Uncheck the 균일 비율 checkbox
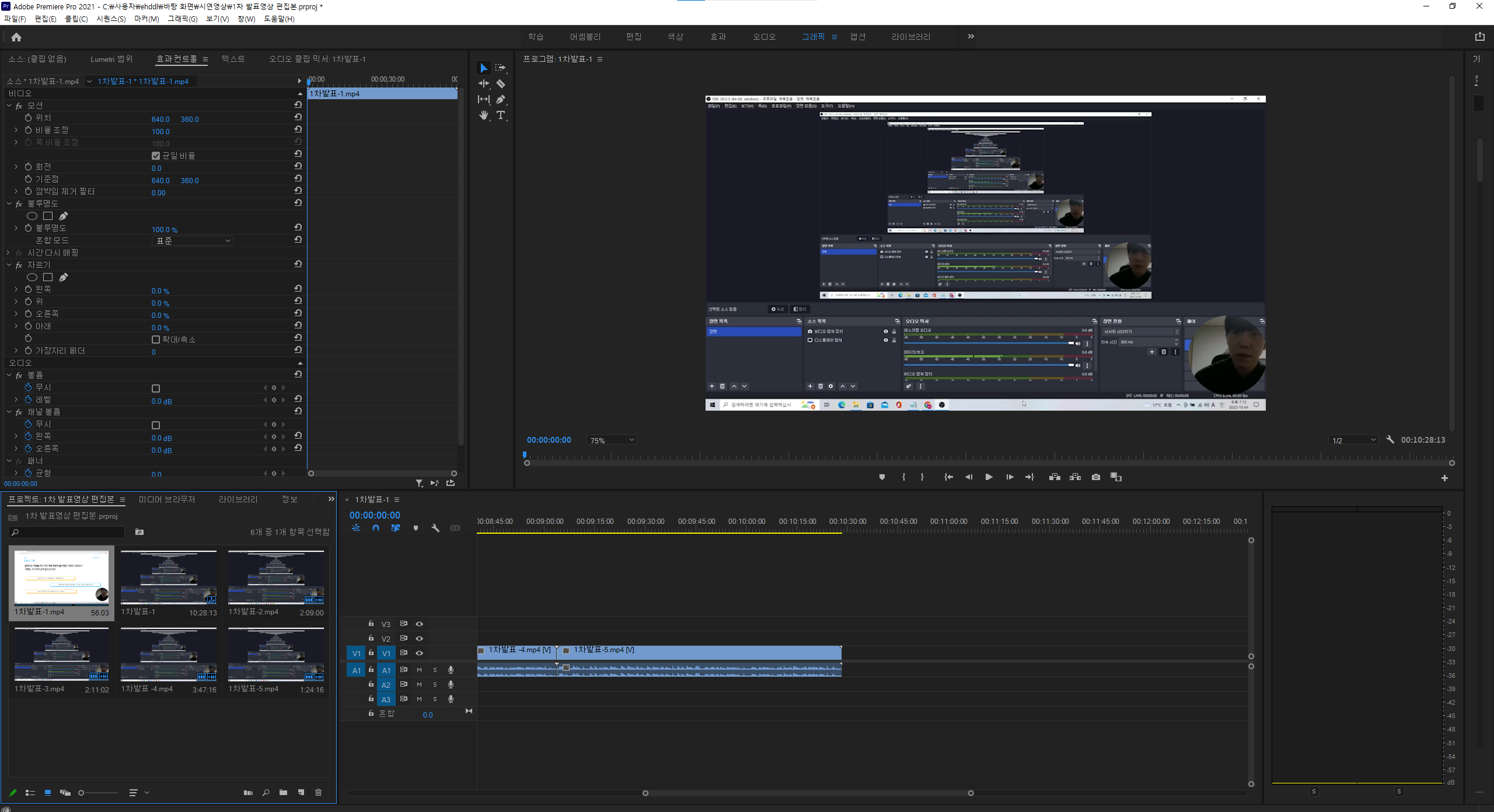1494x812 pixels. click(156, 156)
